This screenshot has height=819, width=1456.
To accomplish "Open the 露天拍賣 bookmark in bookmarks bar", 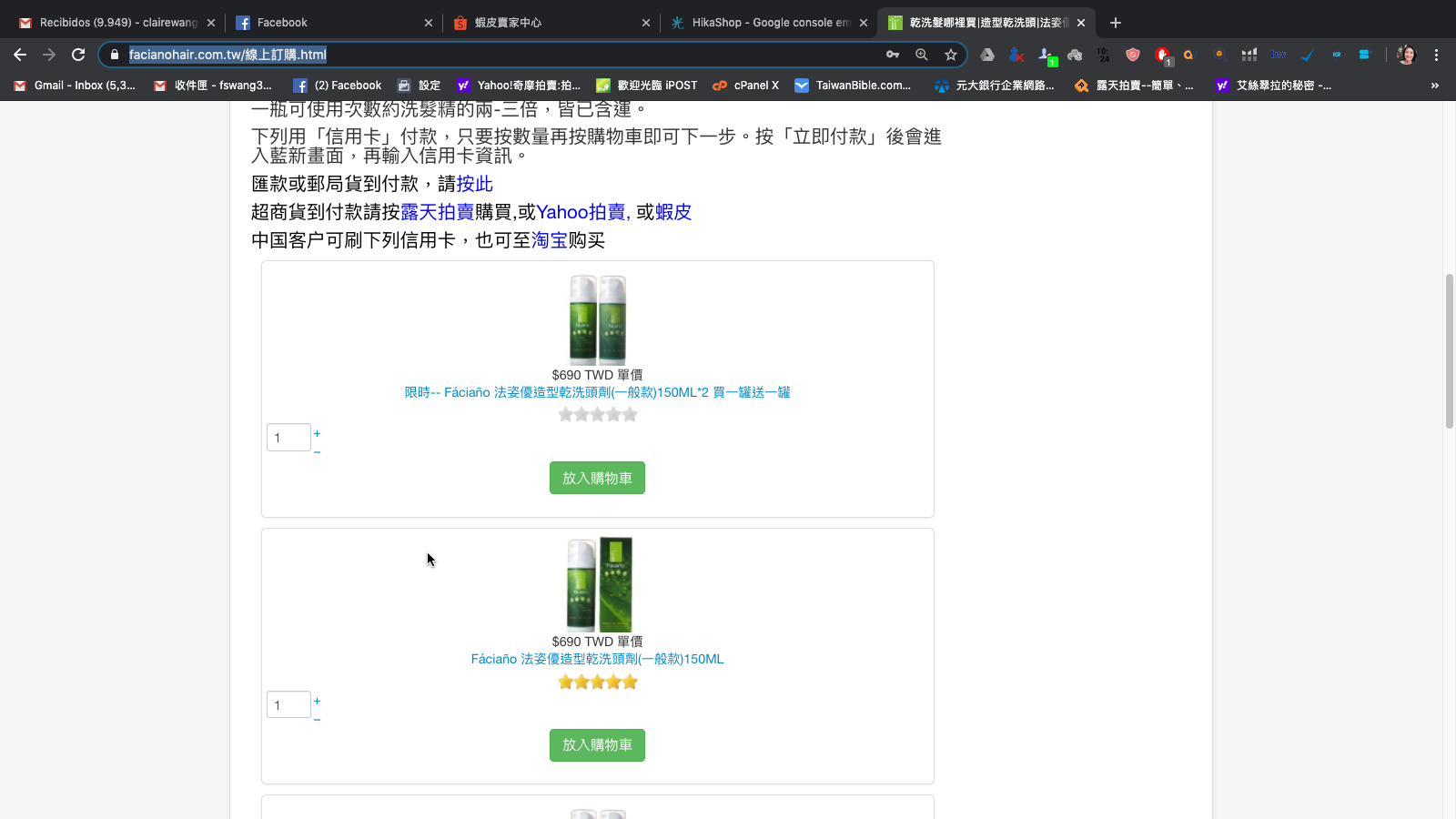I will click(1134, 86).
